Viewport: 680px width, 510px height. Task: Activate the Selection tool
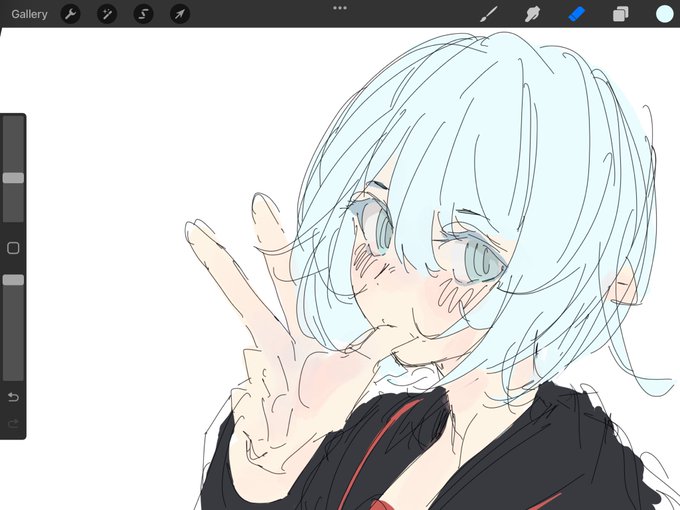coord(143,14)
